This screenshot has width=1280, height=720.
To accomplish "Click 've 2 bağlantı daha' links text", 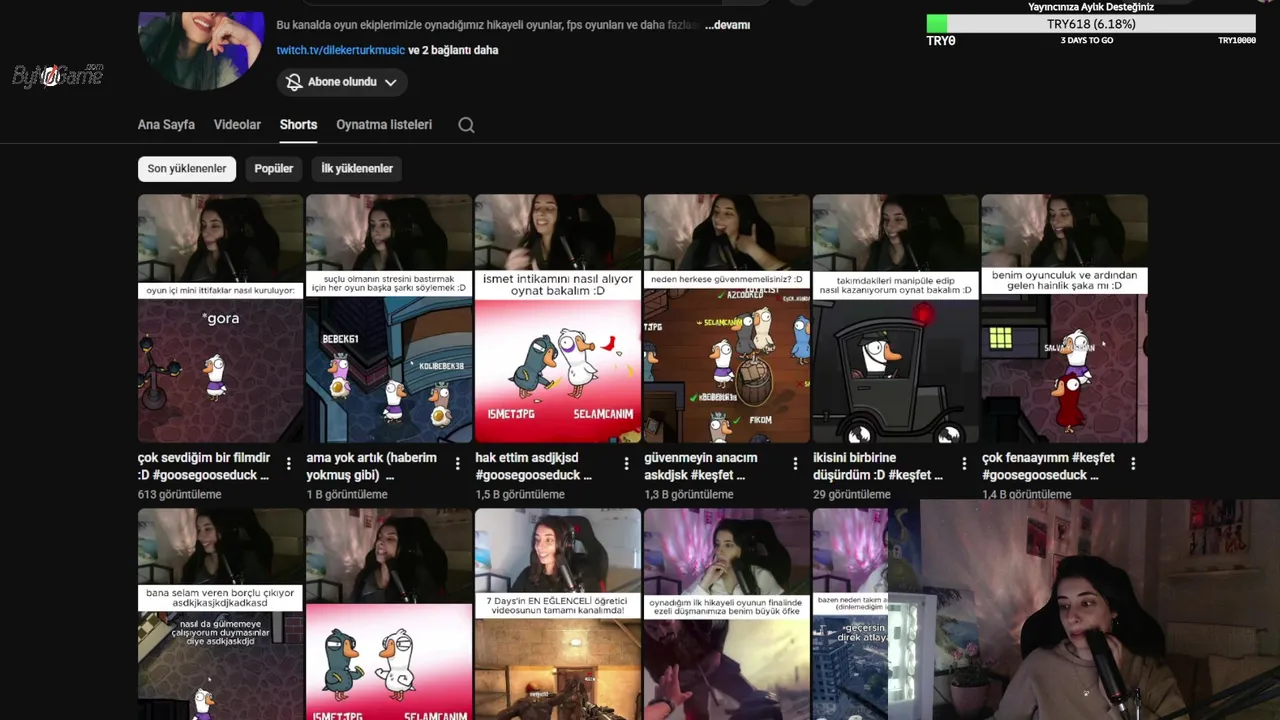I will 453,50.
